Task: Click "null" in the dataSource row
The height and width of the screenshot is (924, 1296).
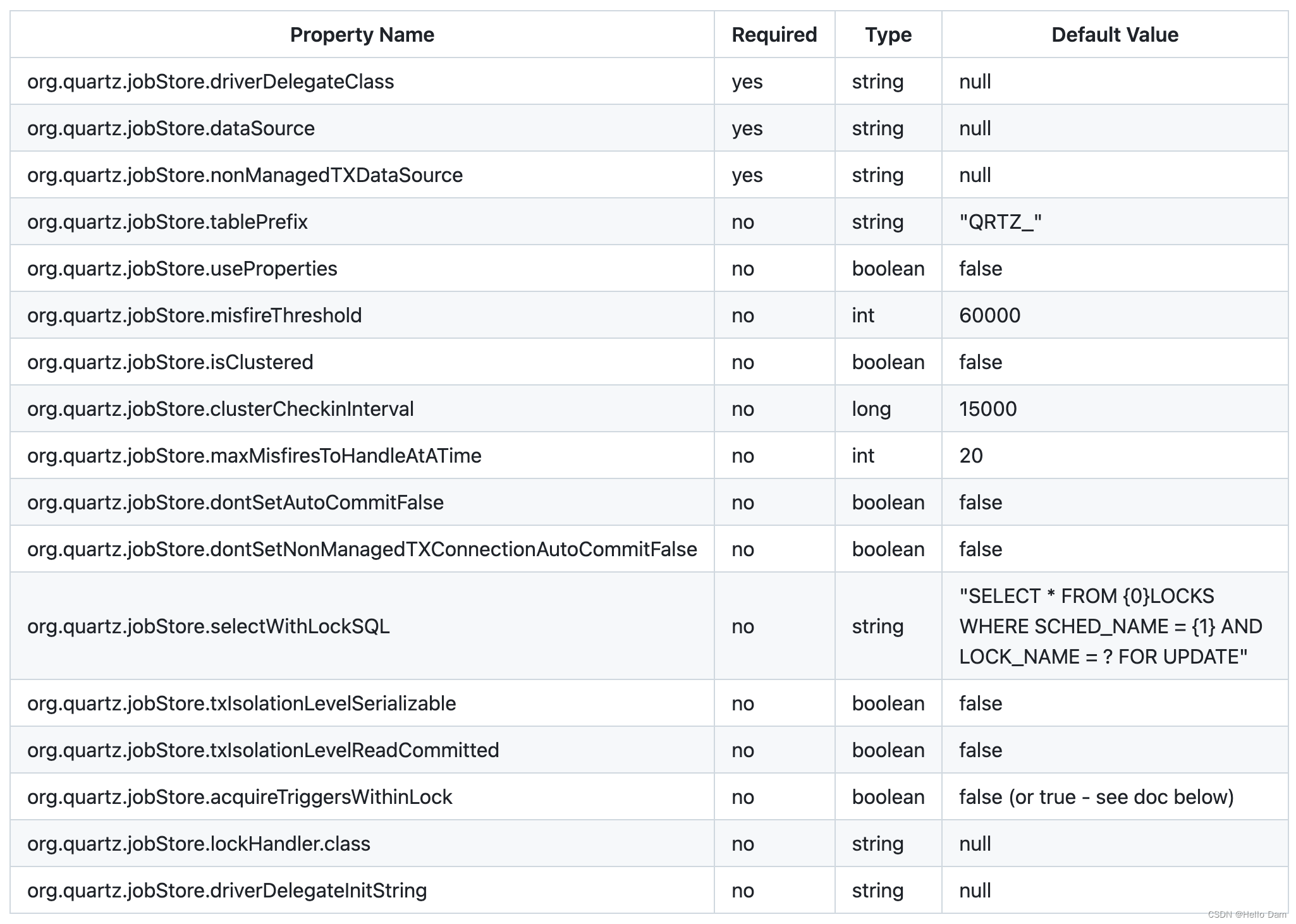Action: 975,128
